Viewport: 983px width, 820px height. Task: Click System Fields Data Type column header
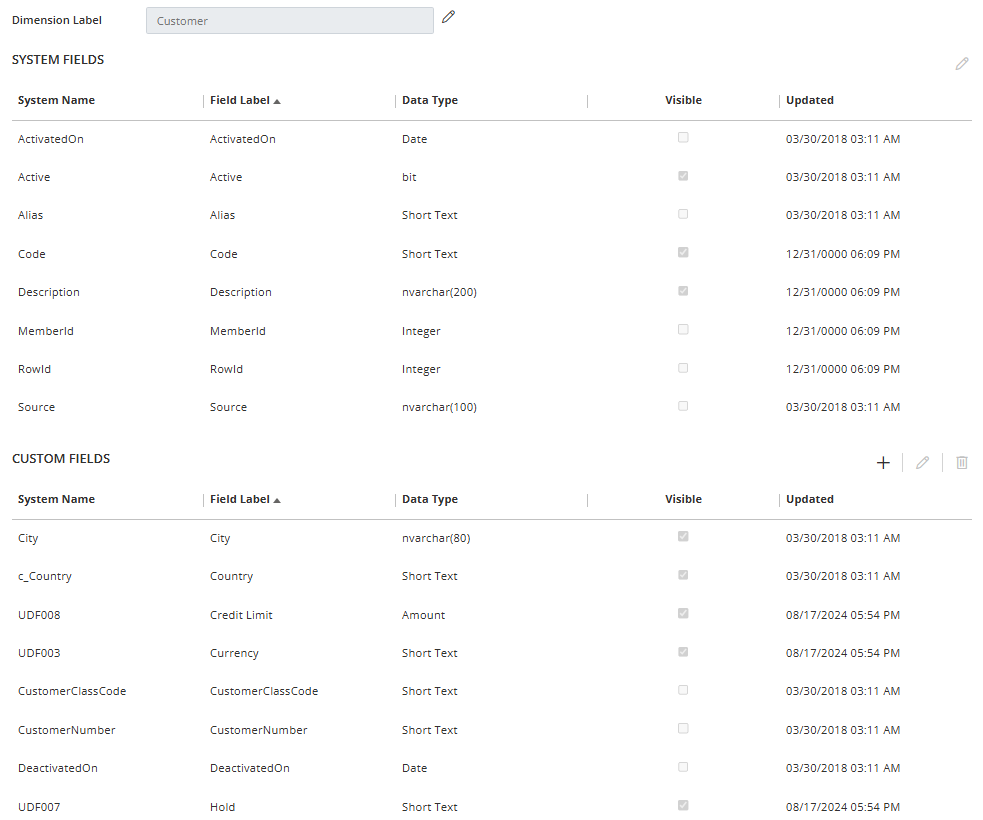click(430, 101)
